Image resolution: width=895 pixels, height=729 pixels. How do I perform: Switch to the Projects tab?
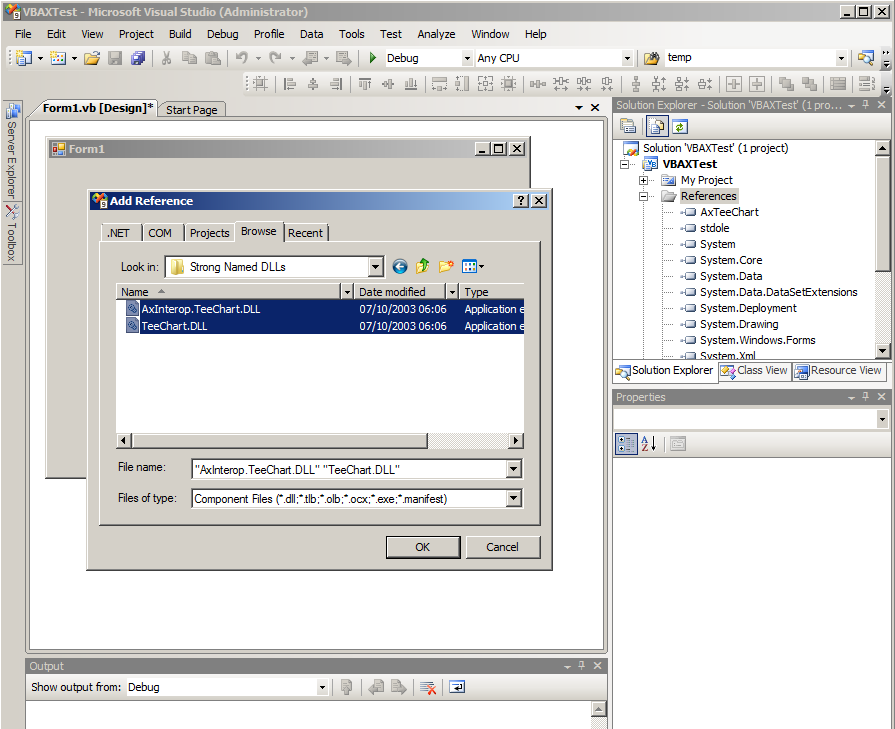[x=209, y=233]
